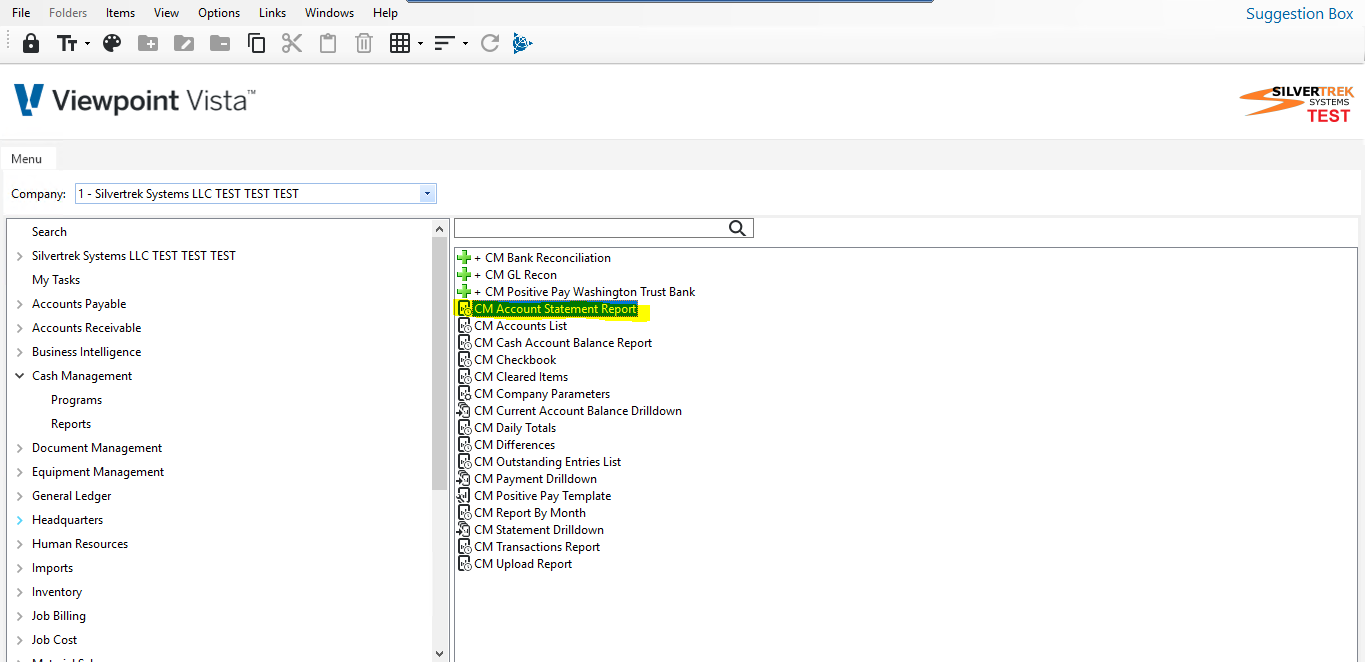Select CM Account Statement Report
Viewport: 1365px width, 662px height.
555,309
